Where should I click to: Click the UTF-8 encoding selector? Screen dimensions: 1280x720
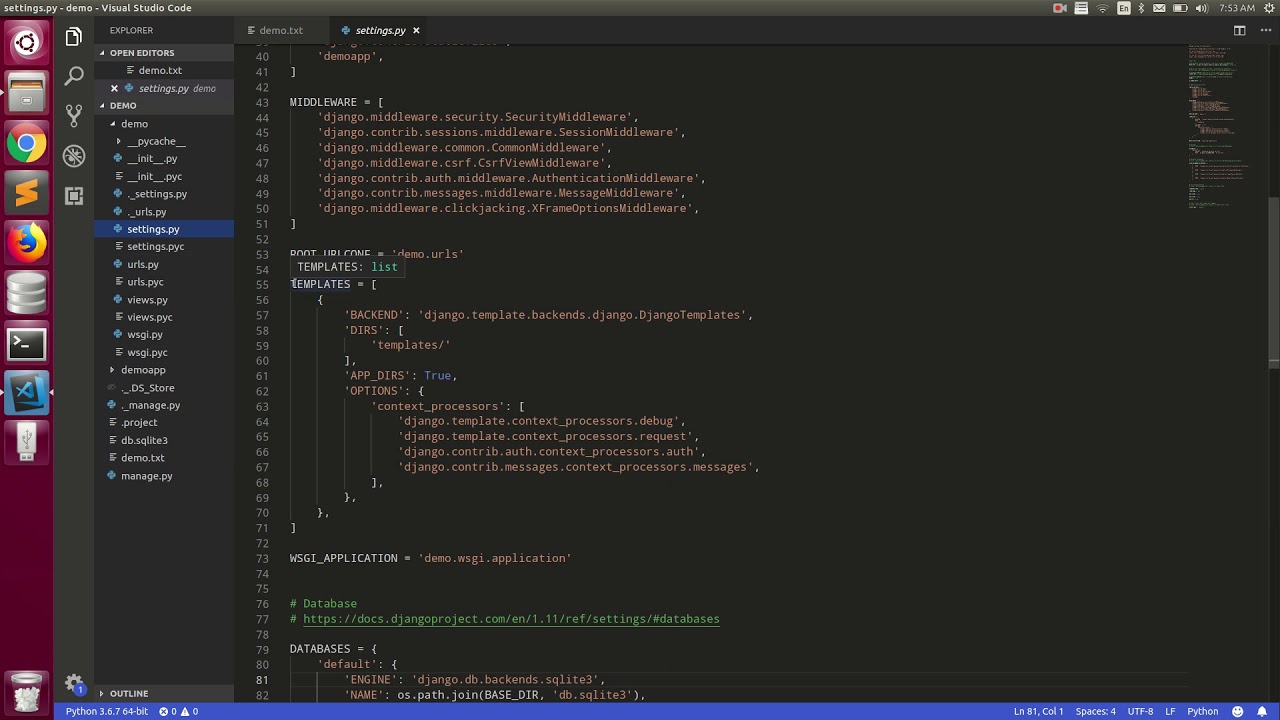click(x=1140, y=711)
